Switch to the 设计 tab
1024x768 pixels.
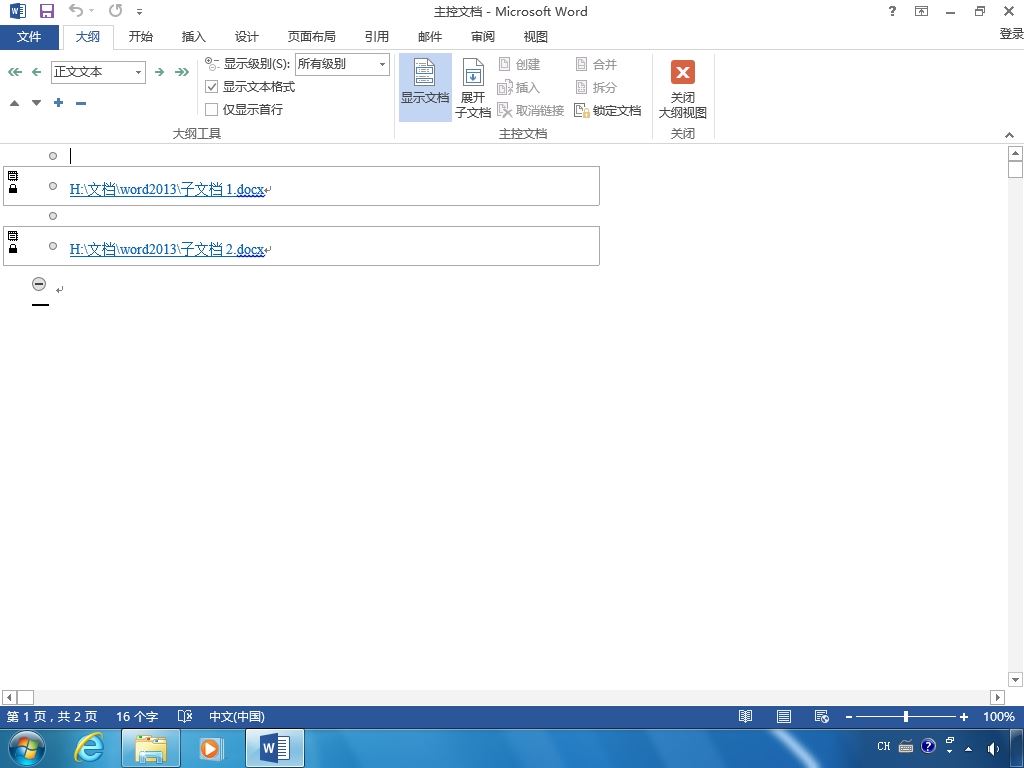pyautogui.click(x=246, y=37)
